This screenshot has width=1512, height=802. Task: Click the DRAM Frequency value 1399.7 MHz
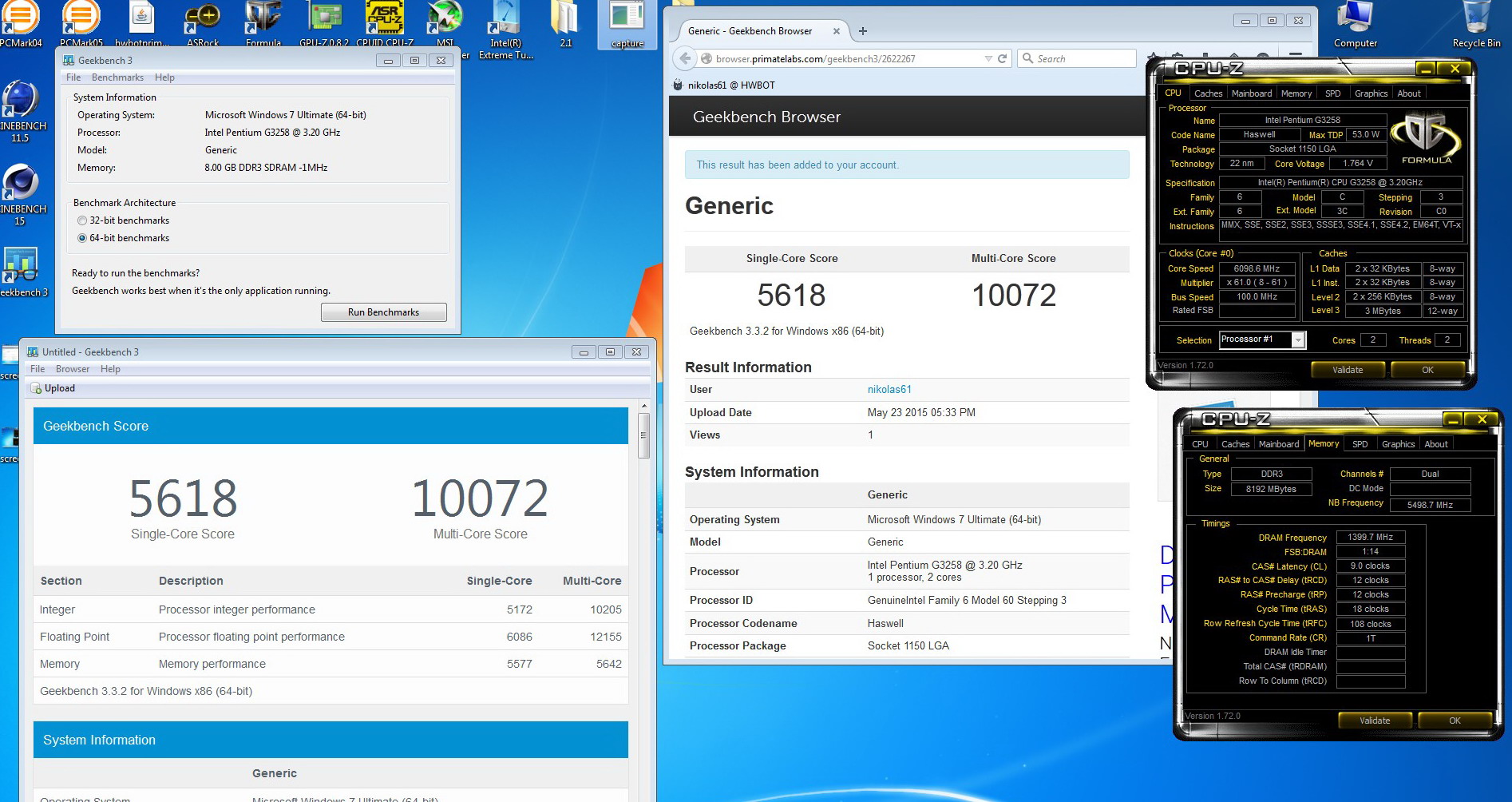point(1371,538)
